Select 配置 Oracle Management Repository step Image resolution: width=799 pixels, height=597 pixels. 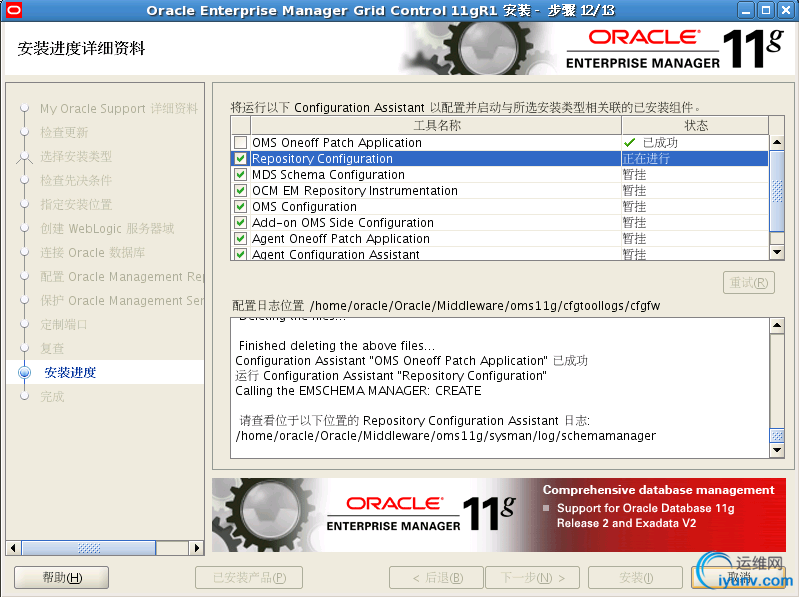tap(122, 277)
